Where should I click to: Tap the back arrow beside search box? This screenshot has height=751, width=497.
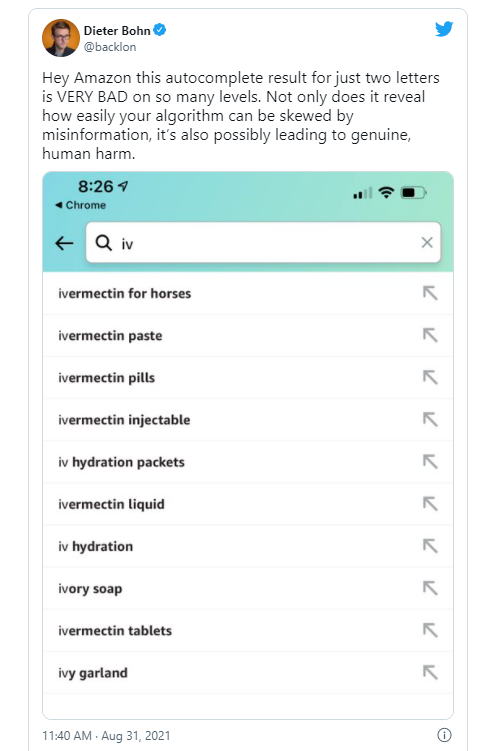click(64, 243)
